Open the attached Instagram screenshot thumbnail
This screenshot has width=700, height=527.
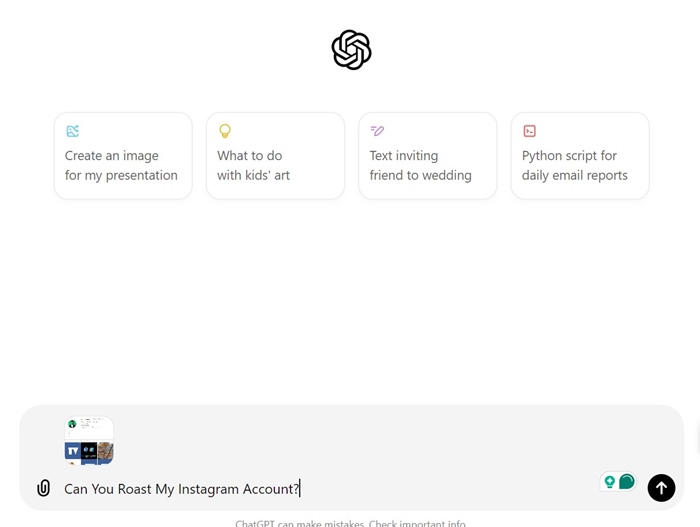pos(89,440)
